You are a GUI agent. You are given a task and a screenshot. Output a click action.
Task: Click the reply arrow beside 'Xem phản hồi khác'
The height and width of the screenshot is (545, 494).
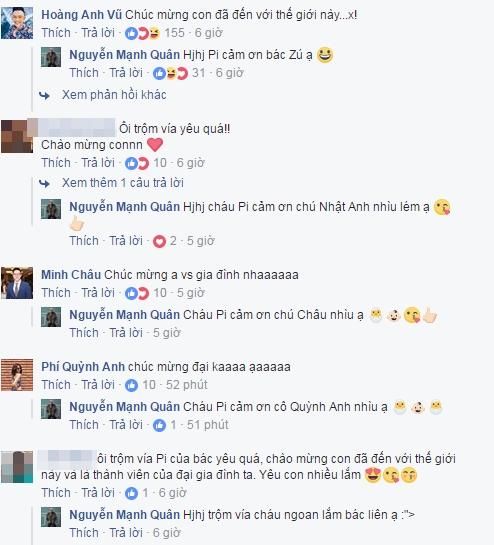point(44,95)
